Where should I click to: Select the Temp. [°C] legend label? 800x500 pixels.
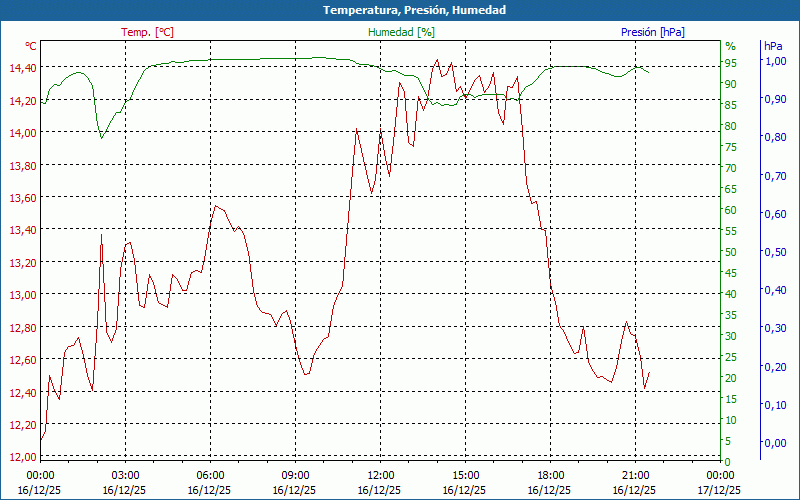click(147, 32)
